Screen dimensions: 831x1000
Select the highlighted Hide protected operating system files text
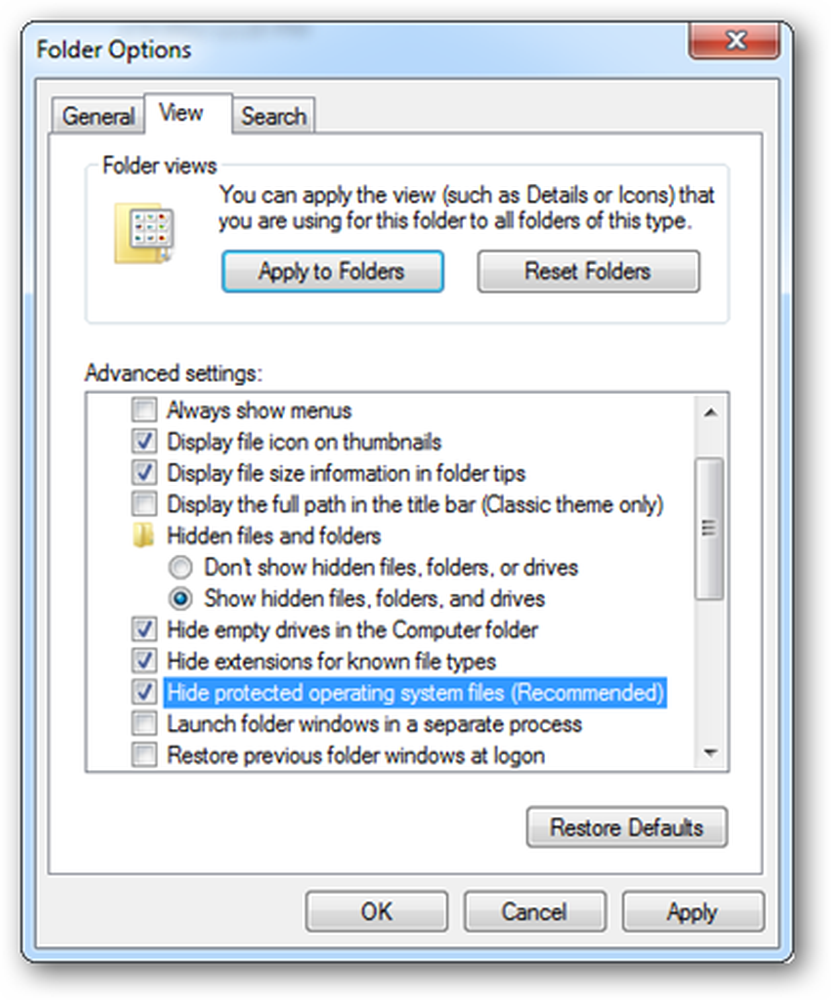(x=415, y=693)
